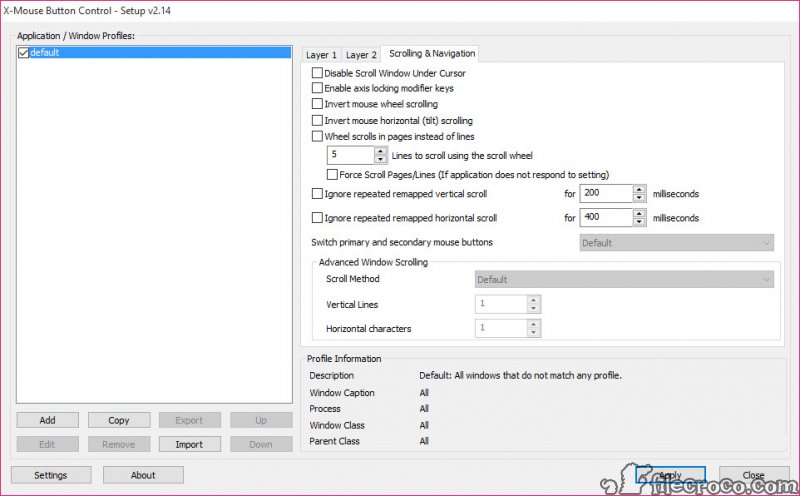The height and width of the screenshot is (496, 800).
Task: Click the Window Class label
Action: 337,425
